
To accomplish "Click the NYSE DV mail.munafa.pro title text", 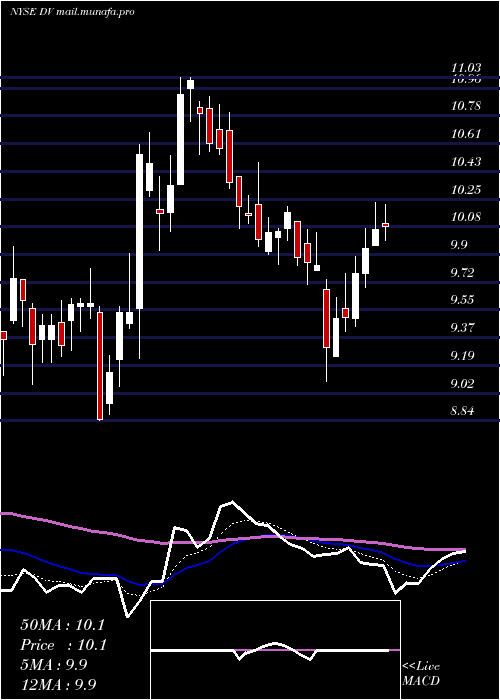I will pos(72,12).
